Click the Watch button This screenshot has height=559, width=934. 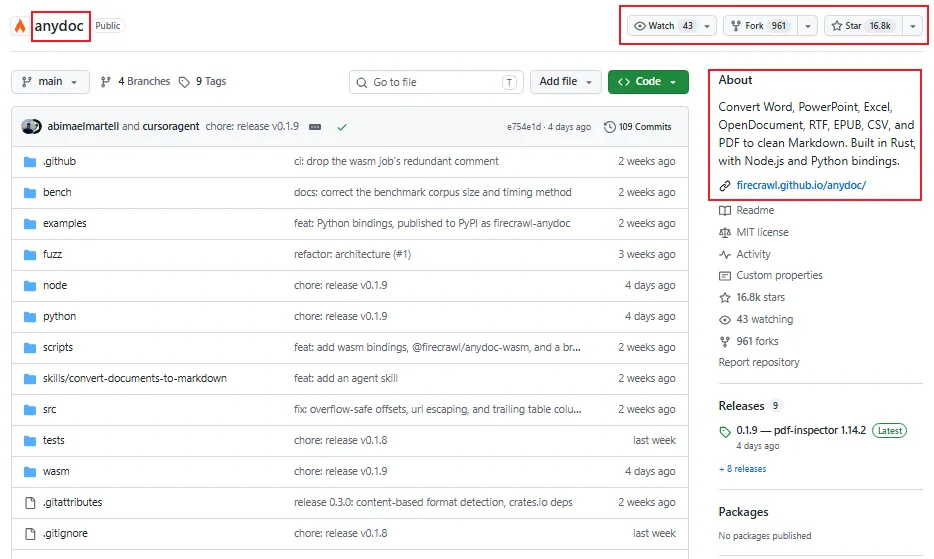coord(663,26)
